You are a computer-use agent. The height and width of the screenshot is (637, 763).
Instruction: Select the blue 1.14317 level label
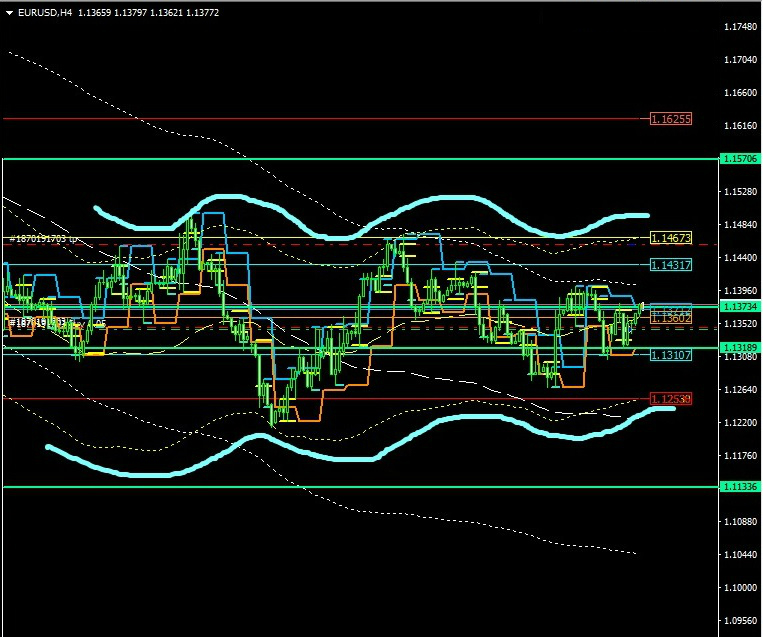(x=670, y=265)
